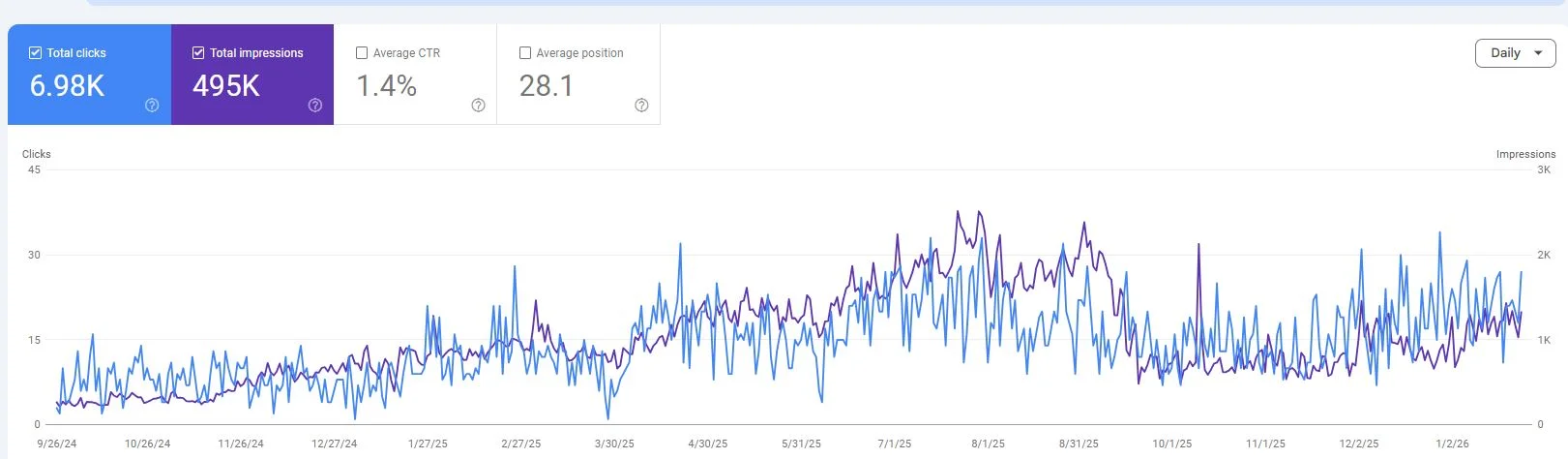Uncheck the Total impressions checkbox

198,53
